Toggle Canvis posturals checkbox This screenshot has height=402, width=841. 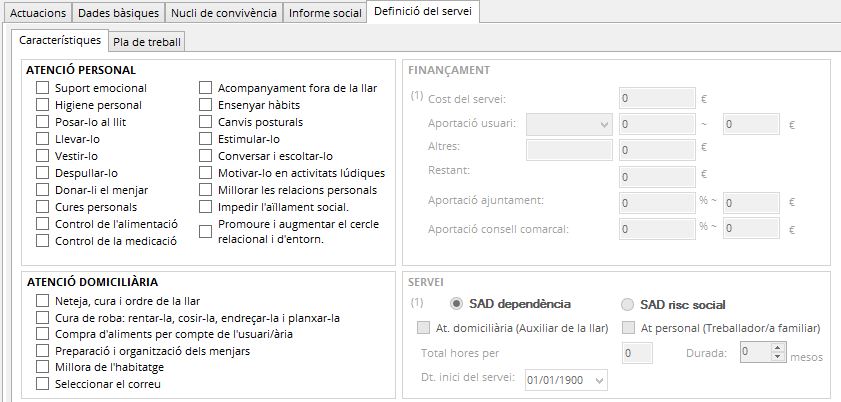pos(205,122)
